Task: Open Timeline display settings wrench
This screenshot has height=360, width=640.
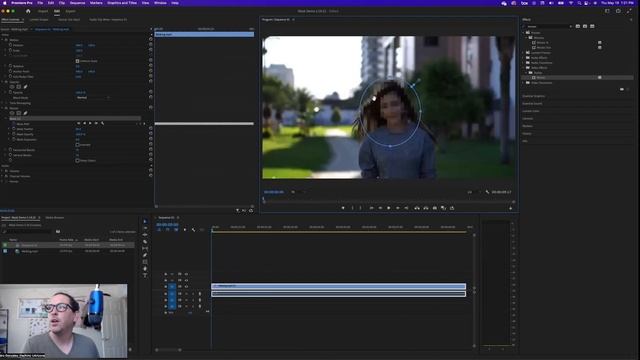Action: click(x=193, y=230)
